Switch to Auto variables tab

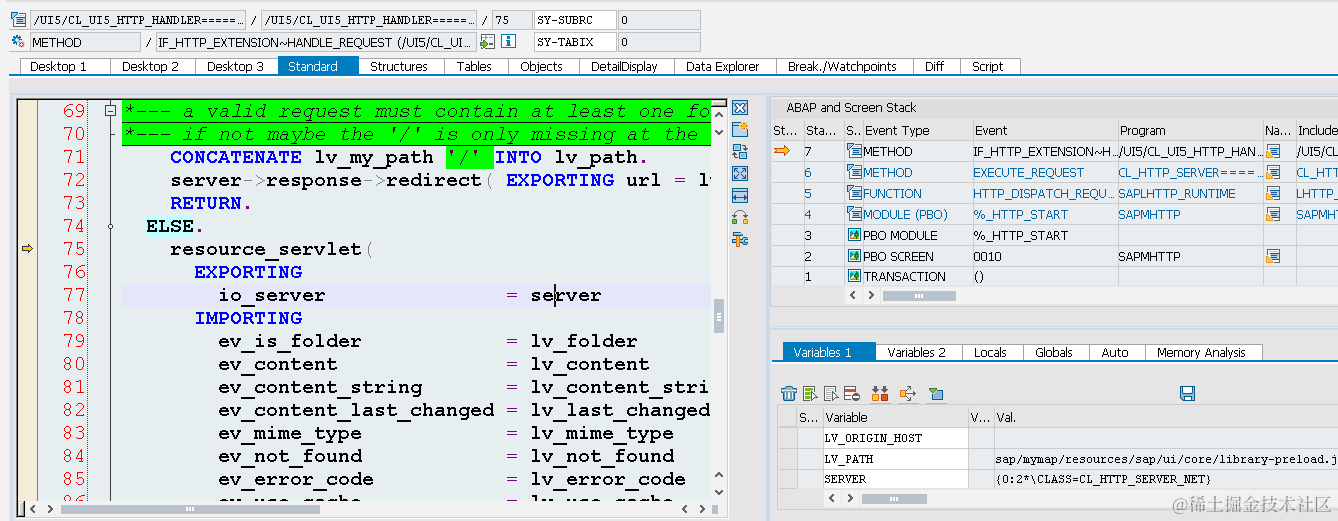point(1115,352)
